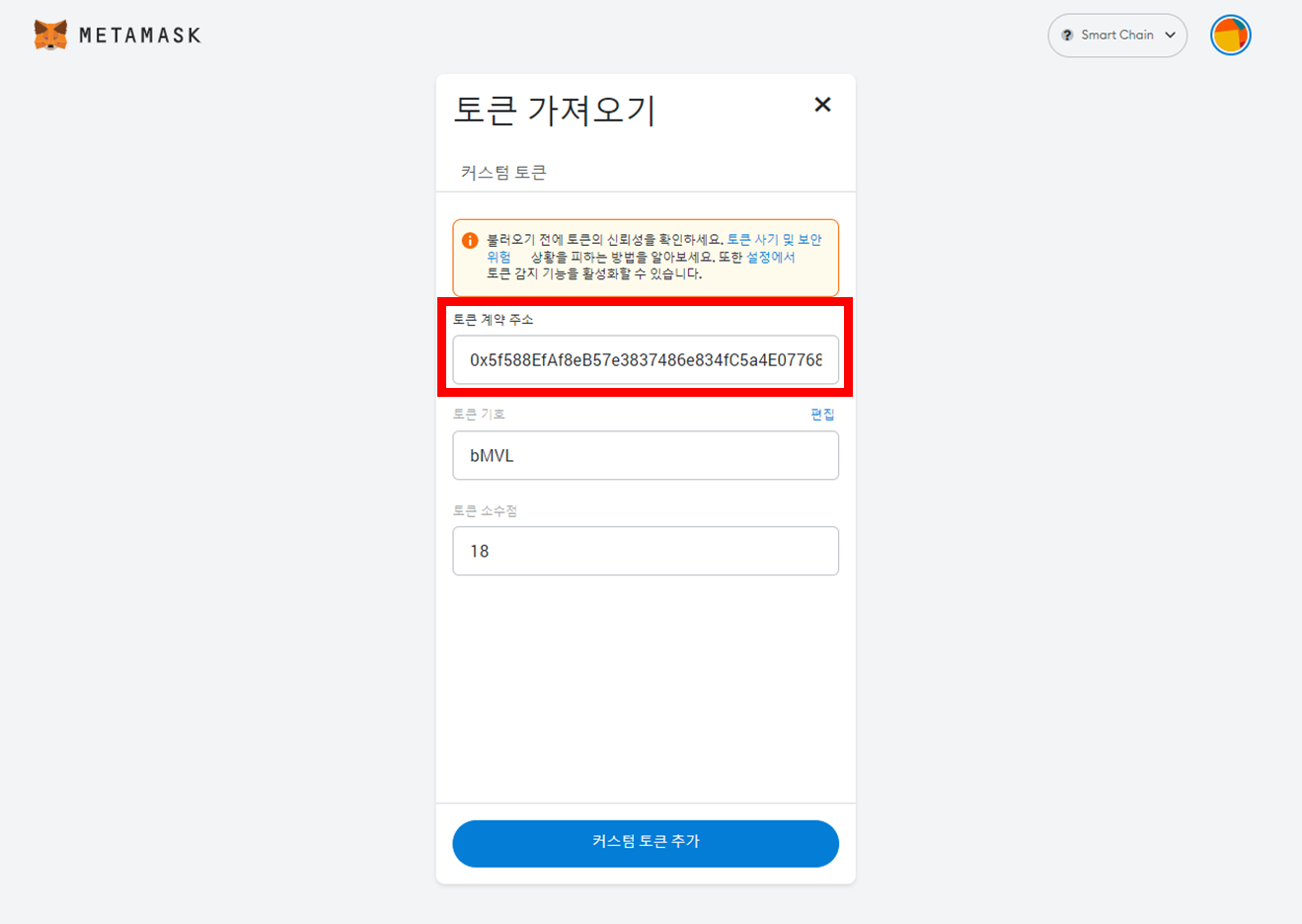Click 편집 to edit token symbol
1302x924 pixels.
point(822,415)
